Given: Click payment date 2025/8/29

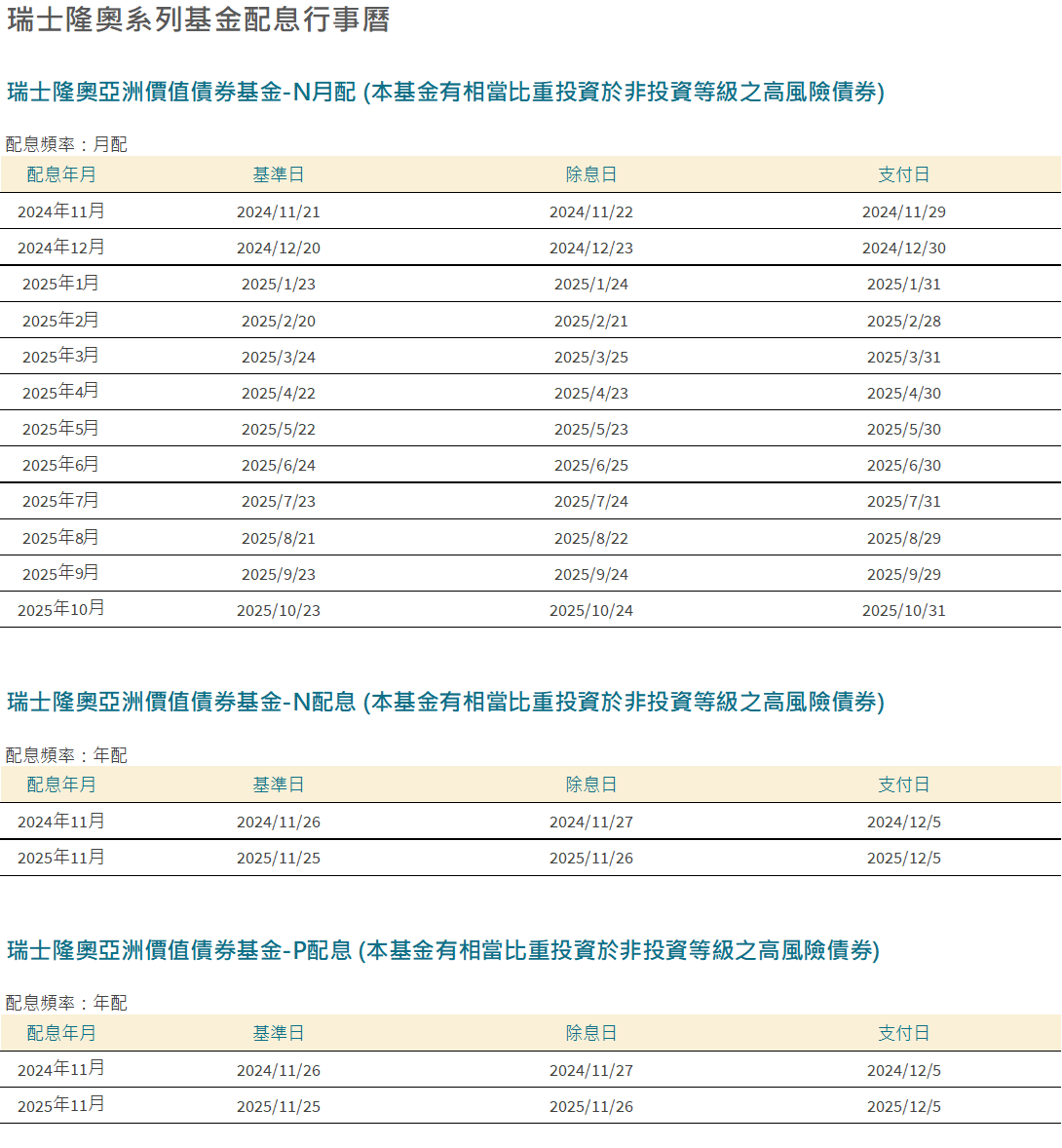Looking at the screenshot, I should (x=904, y=539).
